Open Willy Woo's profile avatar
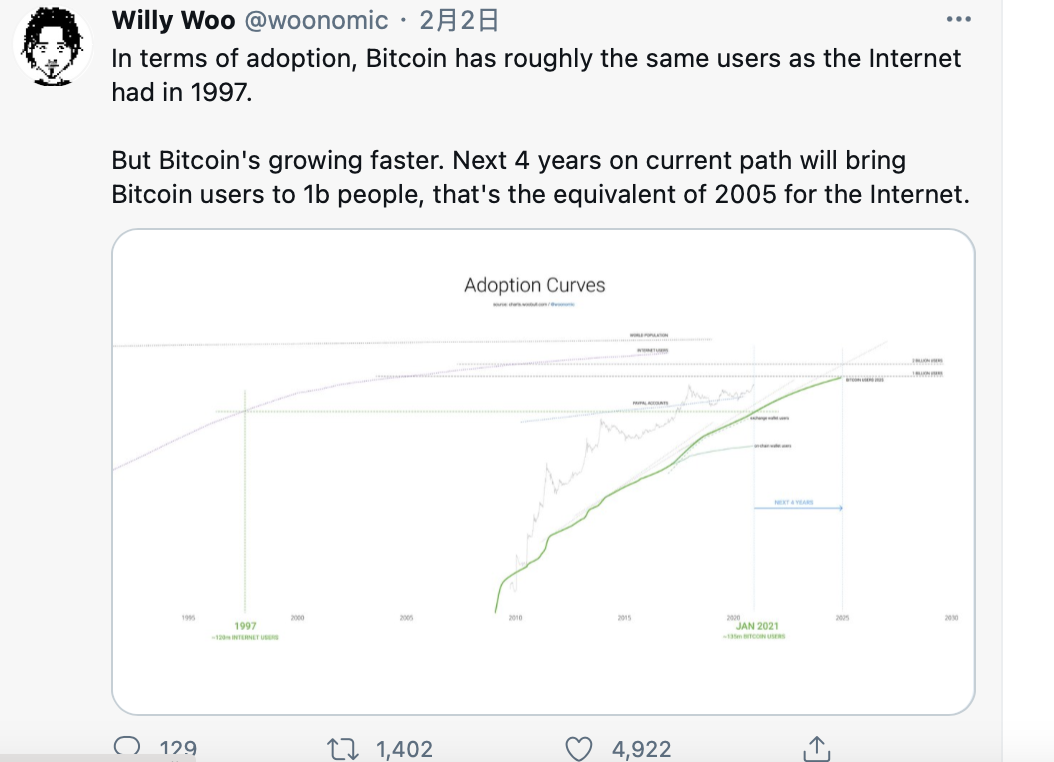The image size is (1054, 762). point(52,46)
